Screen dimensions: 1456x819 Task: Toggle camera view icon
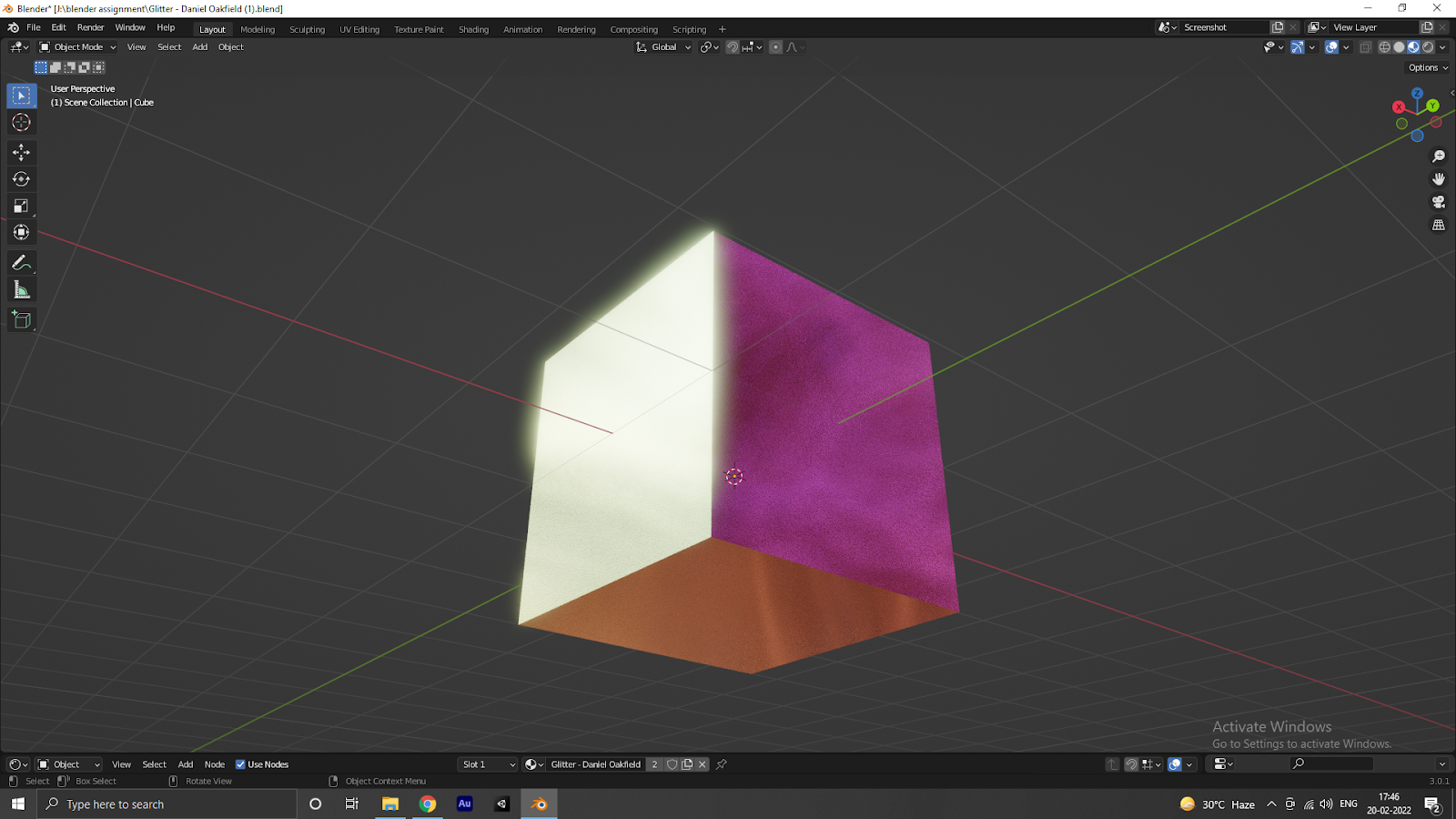pos(1439,202)
